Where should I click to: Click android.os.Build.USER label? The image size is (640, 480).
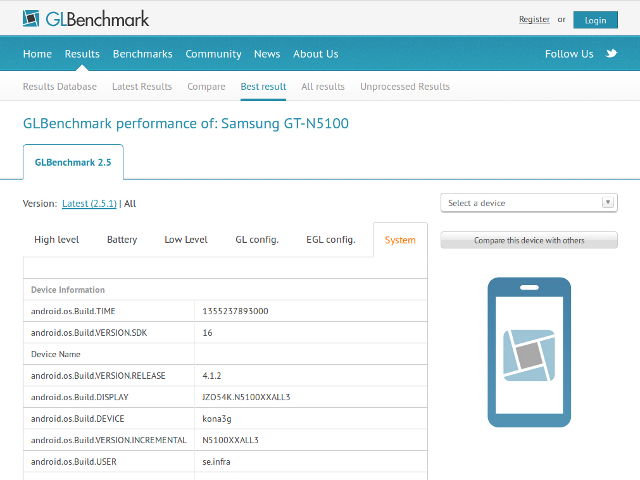tap(73, 462)
